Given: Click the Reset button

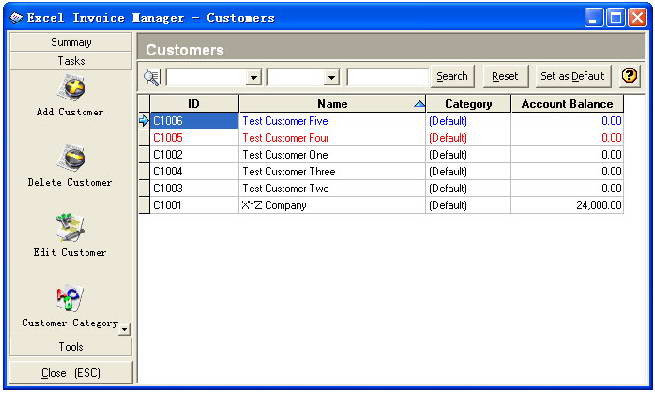Looking at the screenshot, I should [x=505, y=76].
